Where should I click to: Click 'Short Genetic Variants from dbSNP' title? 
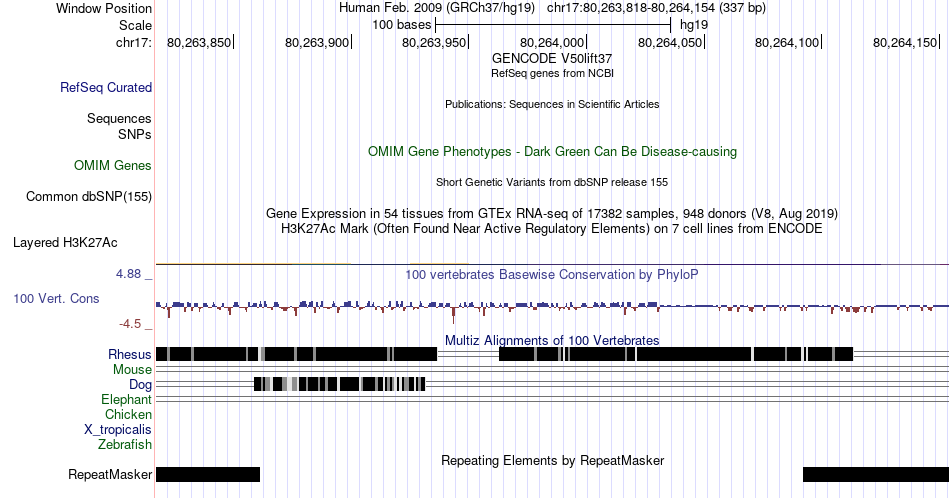coord(552,182)
